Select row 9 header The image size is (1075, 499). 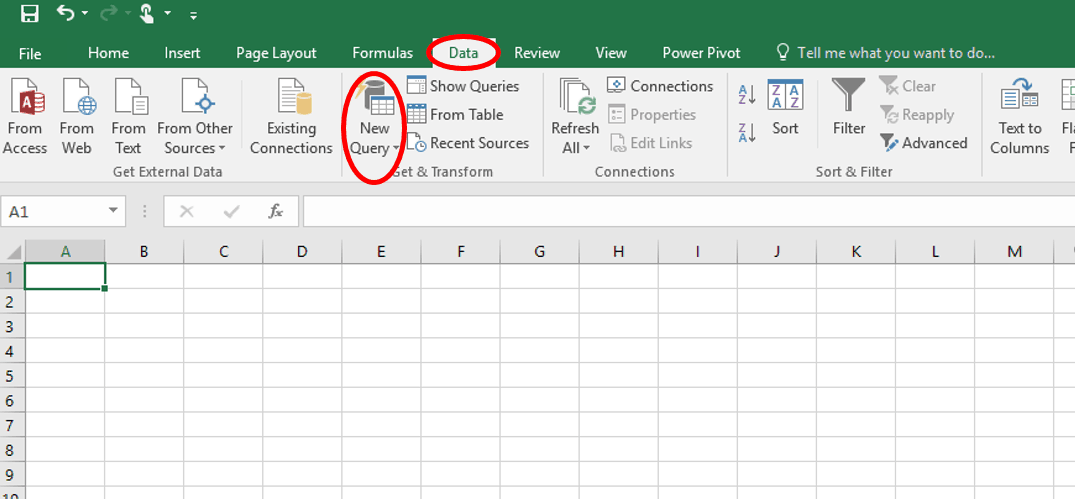point(12,474)
